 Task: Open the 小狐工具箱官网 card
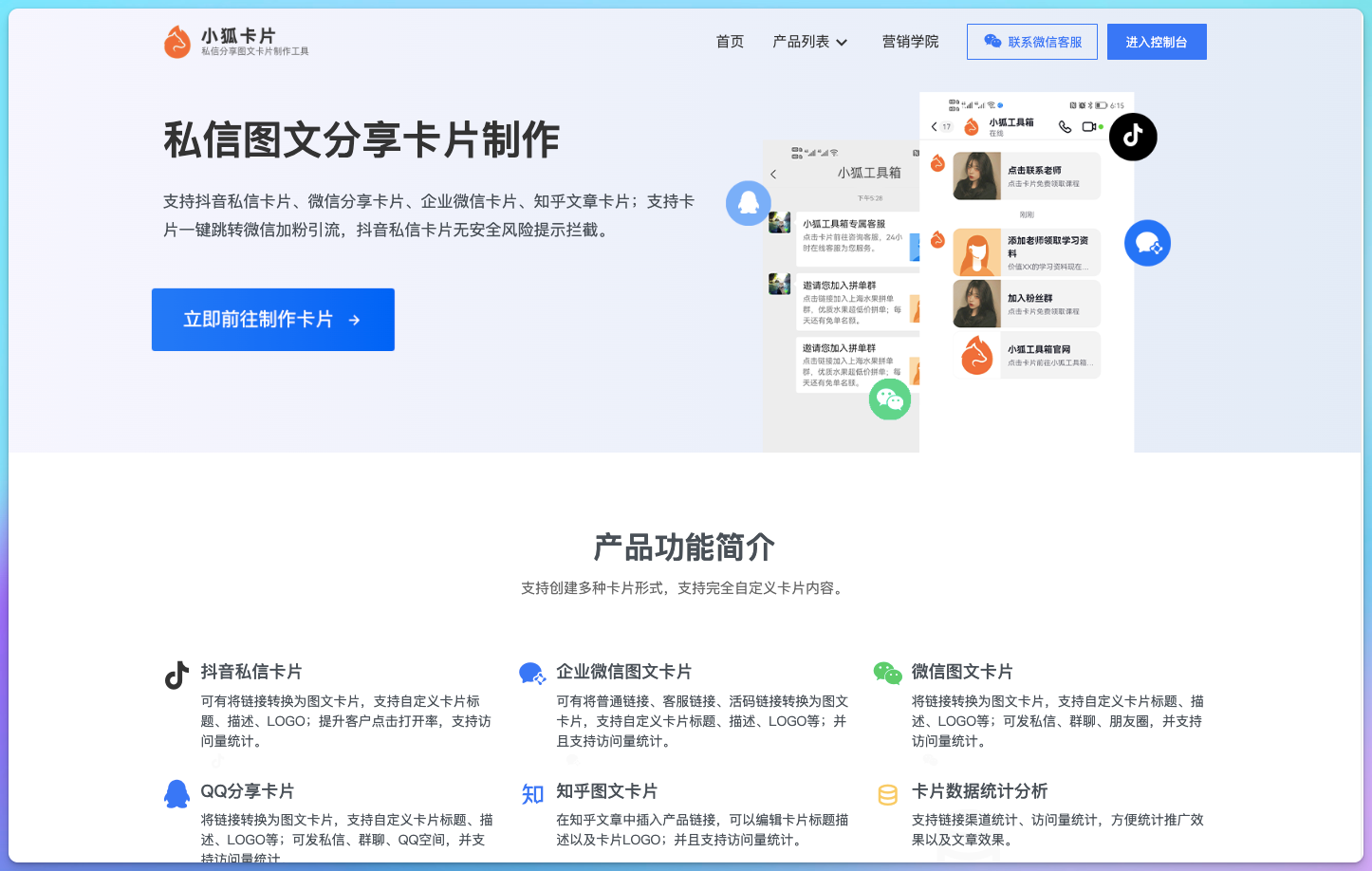coord(1027,355)
